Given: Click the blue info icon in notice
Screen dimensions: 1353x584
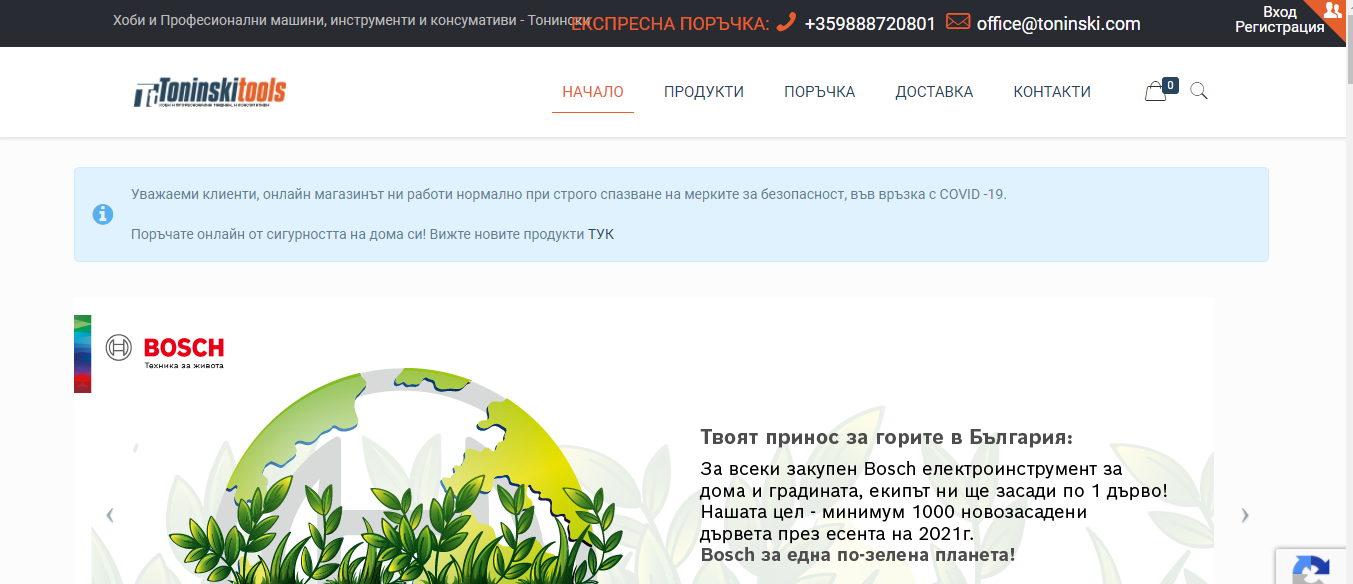Looking at the screenshot, I should click(103, 214).
